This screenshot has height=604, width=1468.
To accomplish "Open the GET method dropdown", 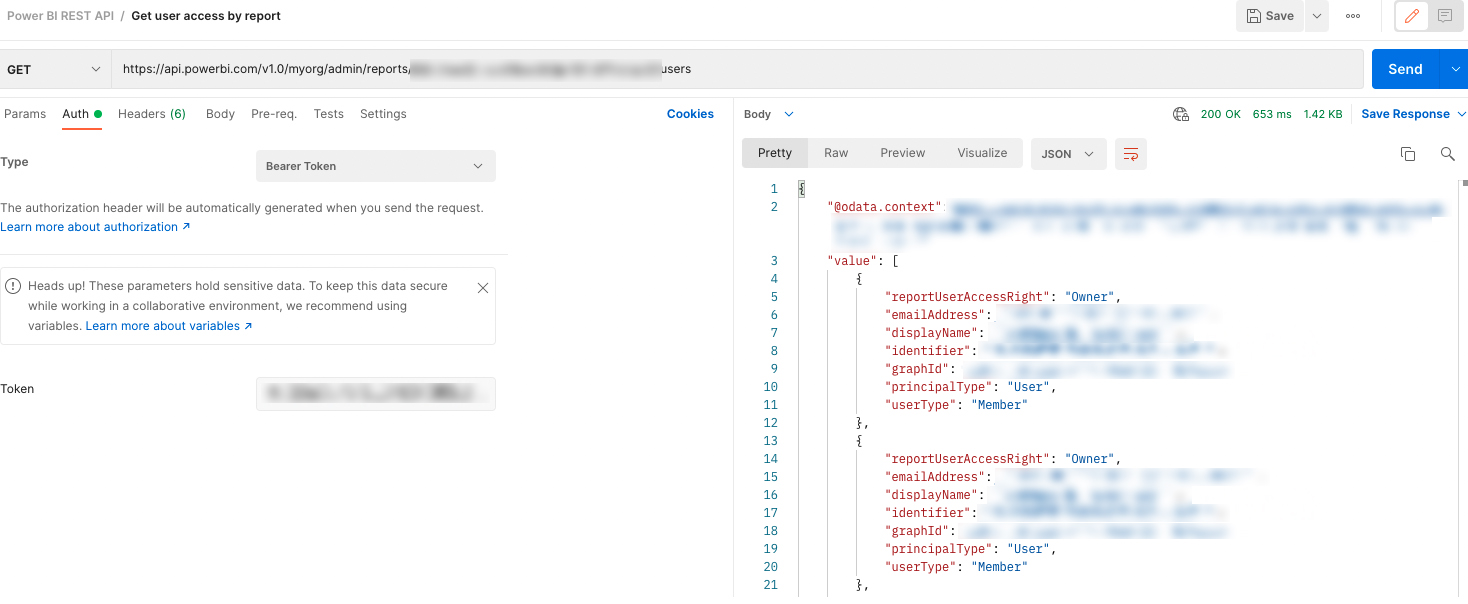I will pyautogui.click(x=55, y=69).
